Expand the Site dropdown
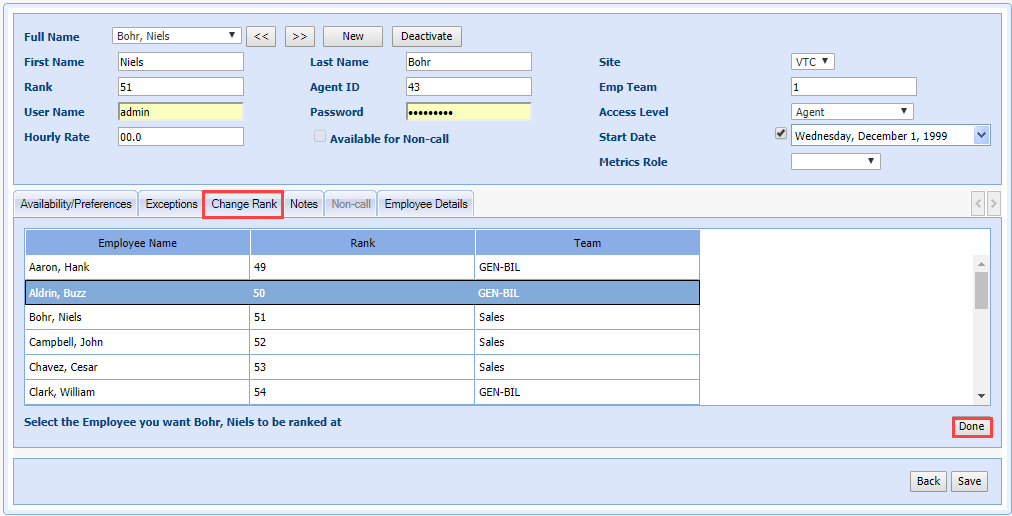Screen dimensions: 1012x516 [x=812, y=62]
